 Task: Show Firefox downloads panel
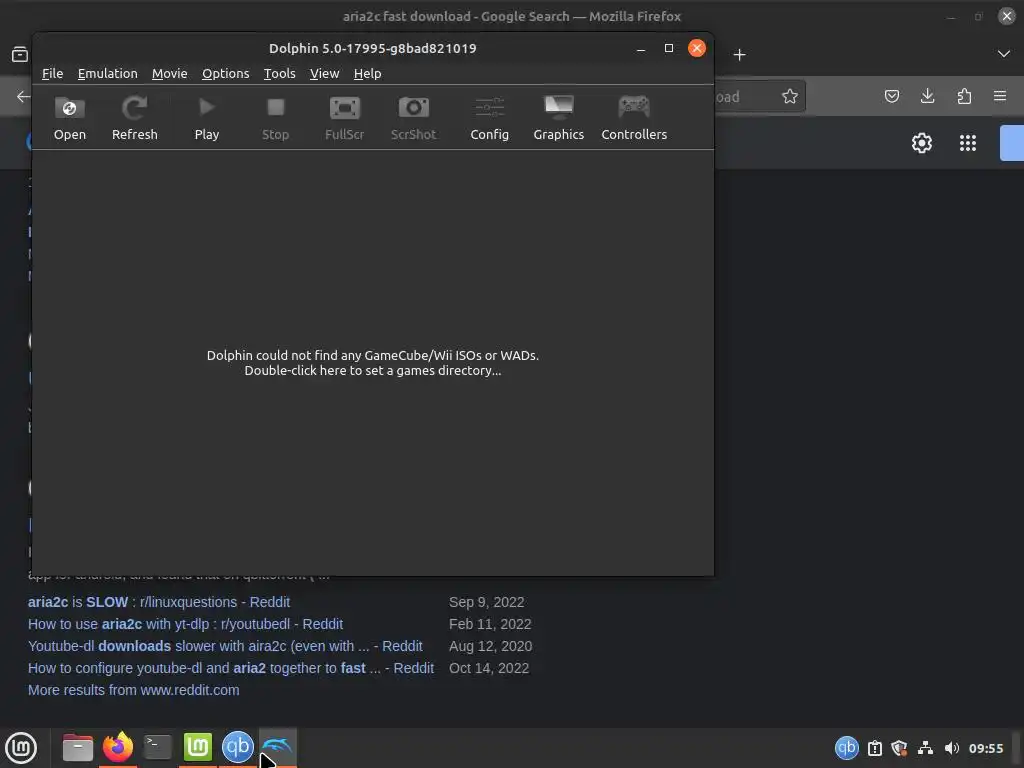pos(927,97)
